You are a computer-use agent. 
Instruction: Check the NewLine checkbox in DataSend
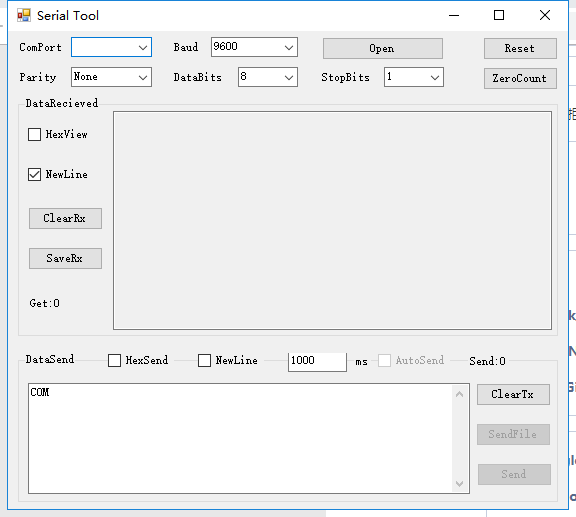(x=204, y=360)
